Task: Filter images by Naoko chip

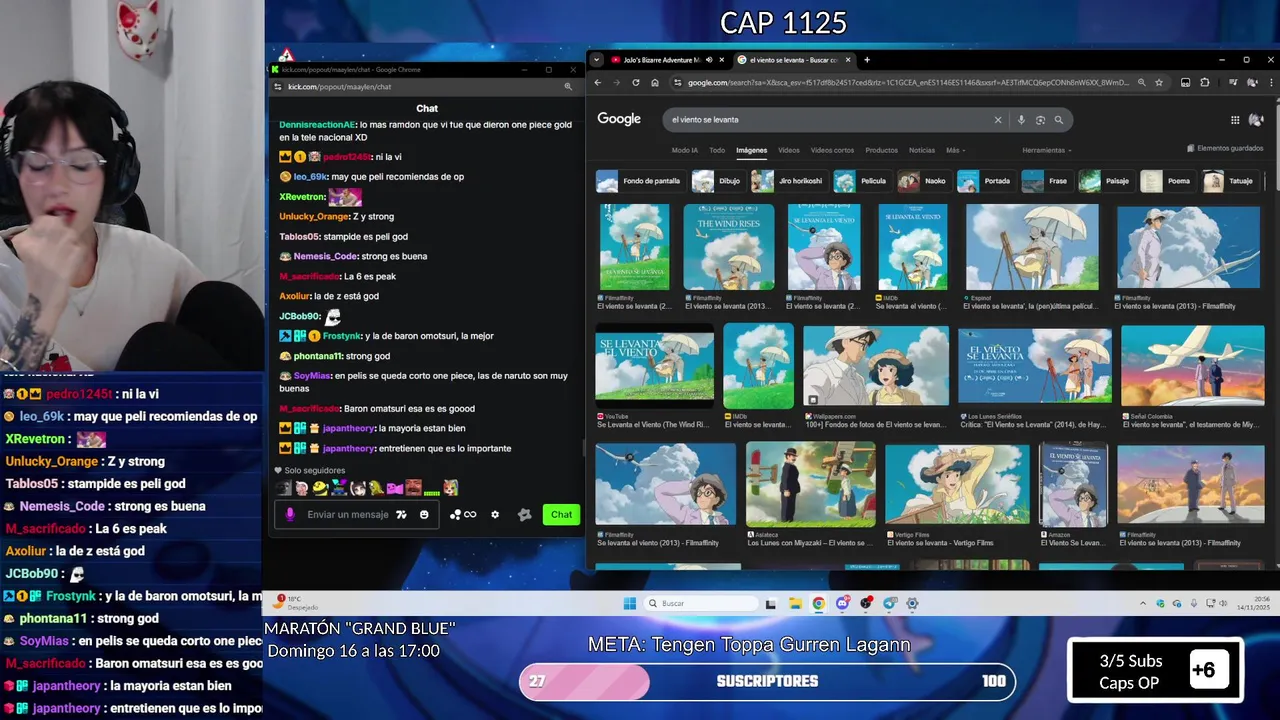Action: pos(924,181)
